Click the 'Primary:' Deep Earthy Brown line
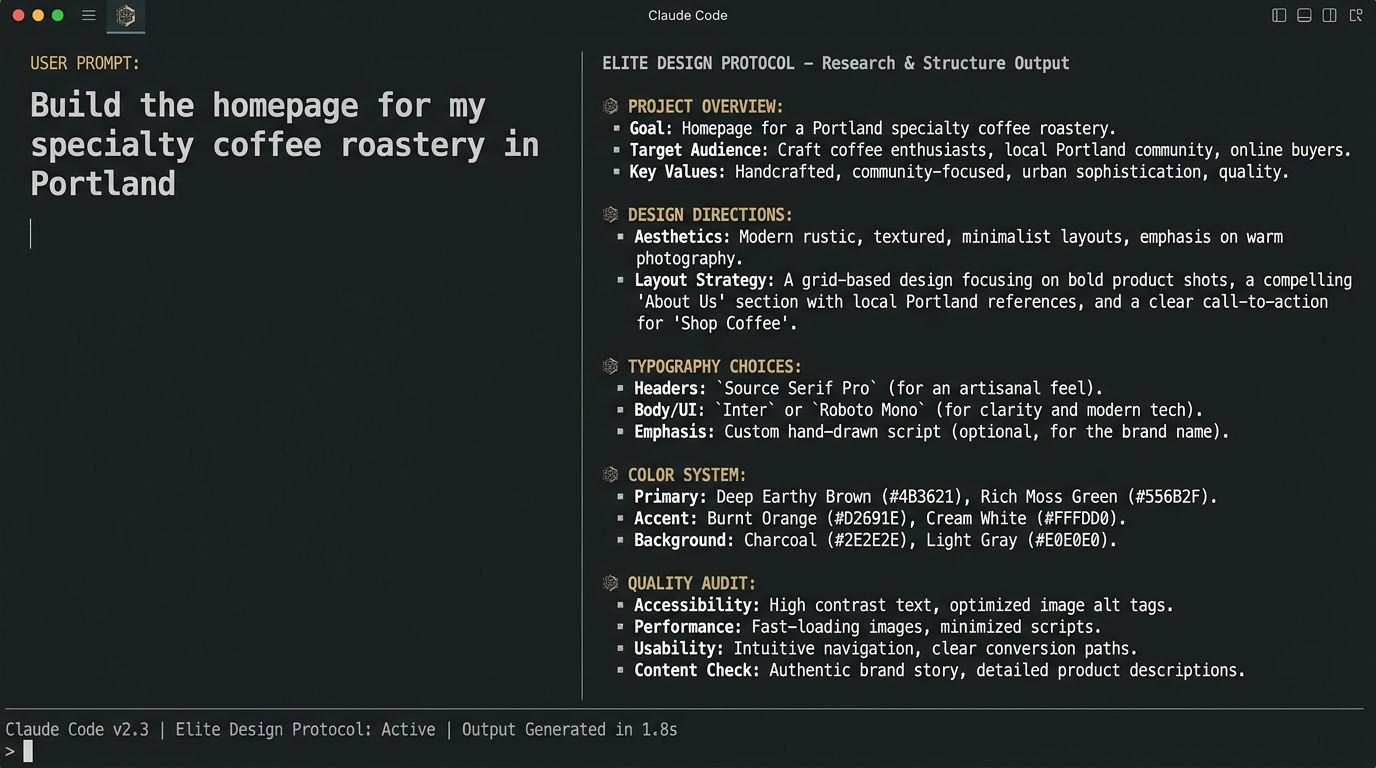 tap(926, 497)
